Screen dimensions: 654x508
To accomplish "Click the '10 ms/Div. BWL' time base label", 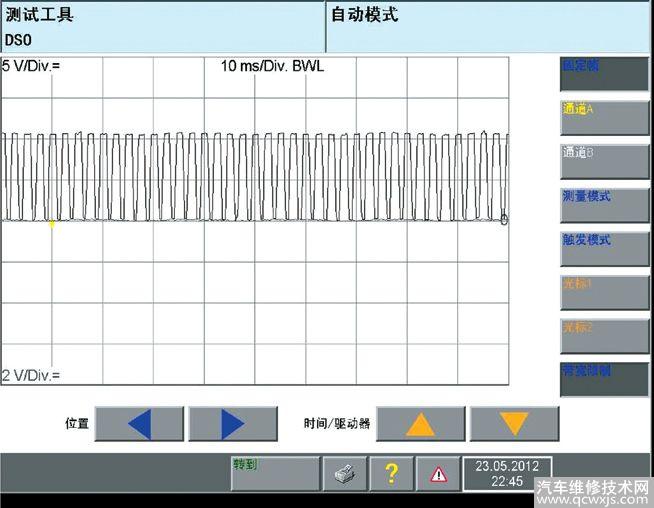I will coord(272,66).
